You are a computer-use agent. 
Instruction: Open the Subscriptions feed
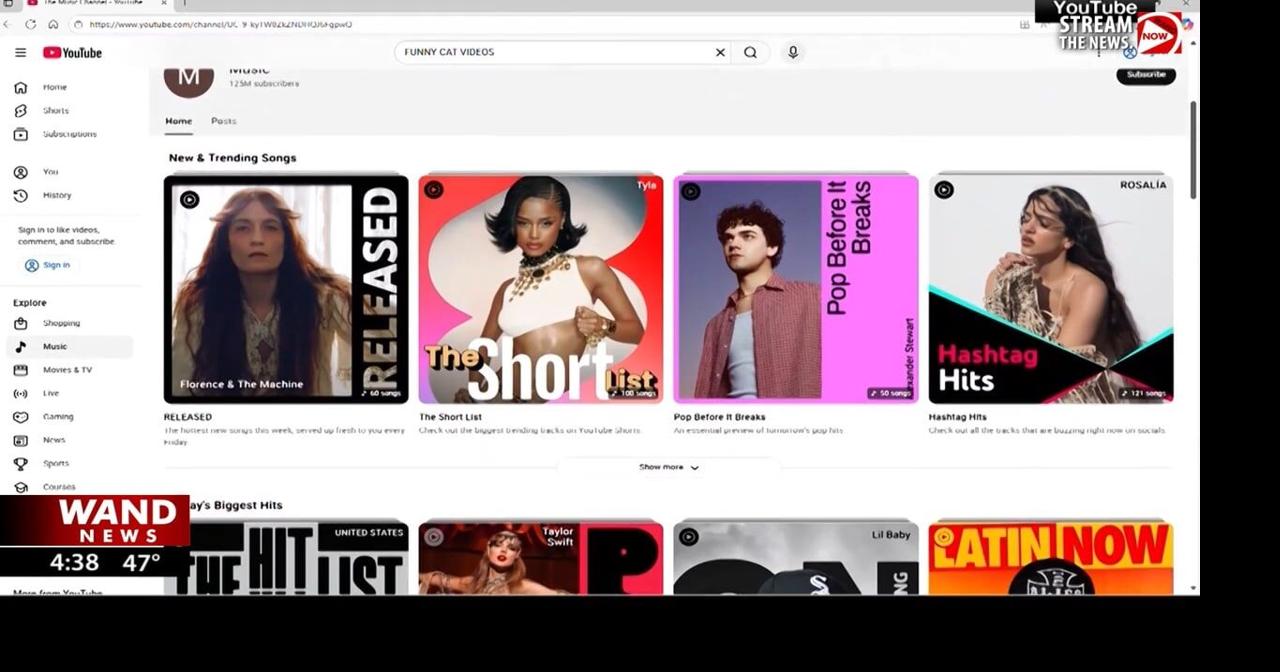pos(70,134)
